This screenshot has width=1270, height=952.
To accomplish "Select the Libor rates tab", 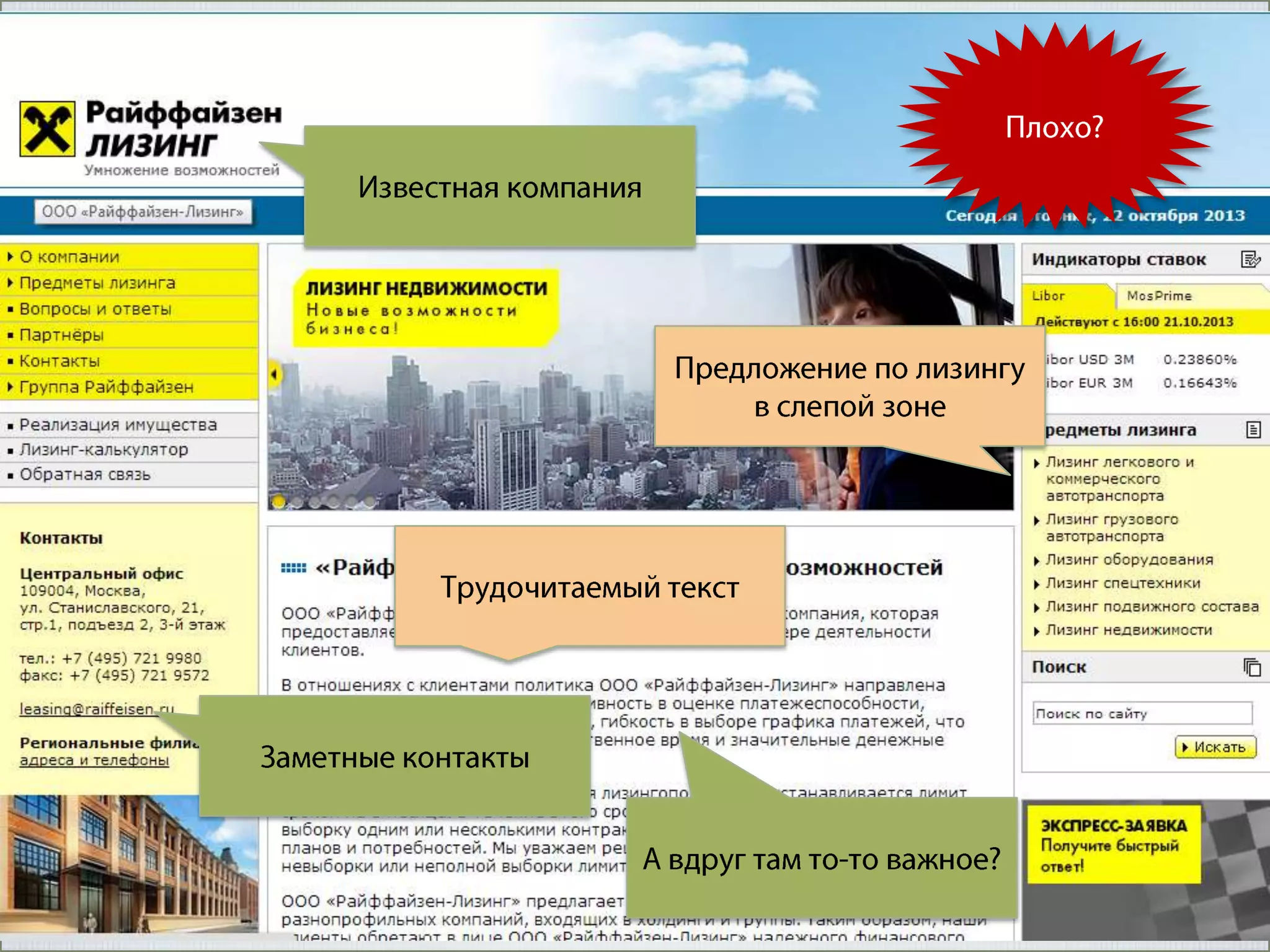I will coord(1048,296).
